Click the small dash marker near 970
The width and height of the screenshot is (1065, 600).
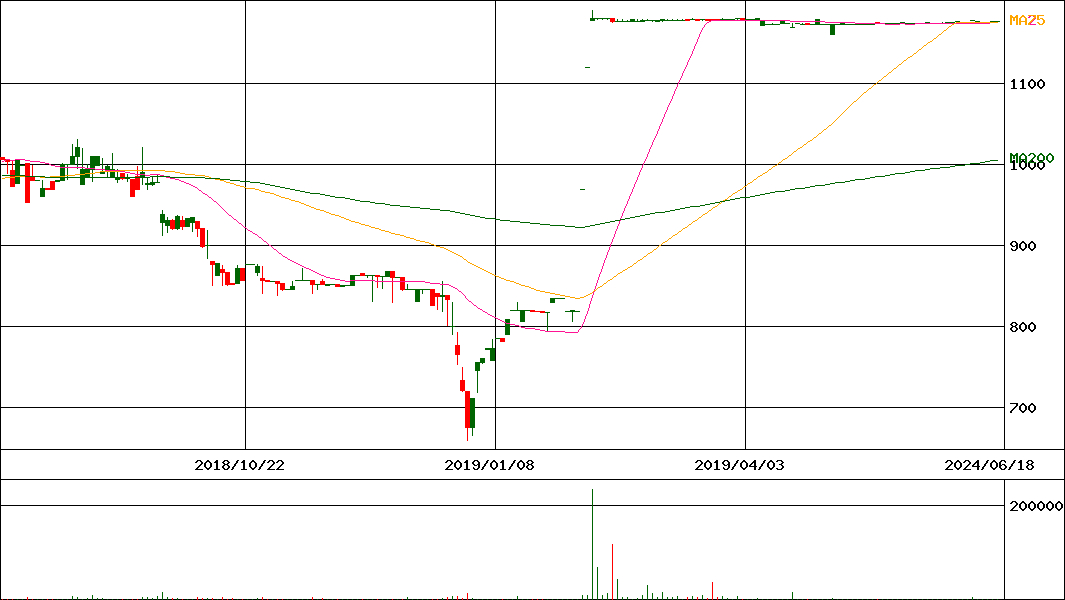(x=582, y=189)
